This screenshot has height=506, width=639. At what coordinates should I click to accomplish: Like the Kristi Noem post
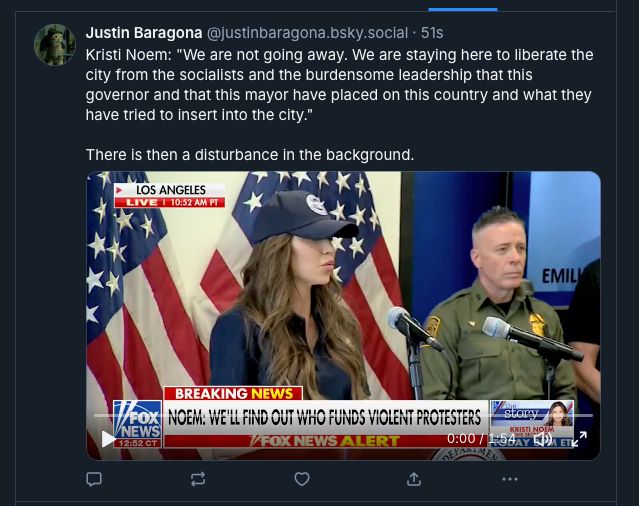pos(302,479)
